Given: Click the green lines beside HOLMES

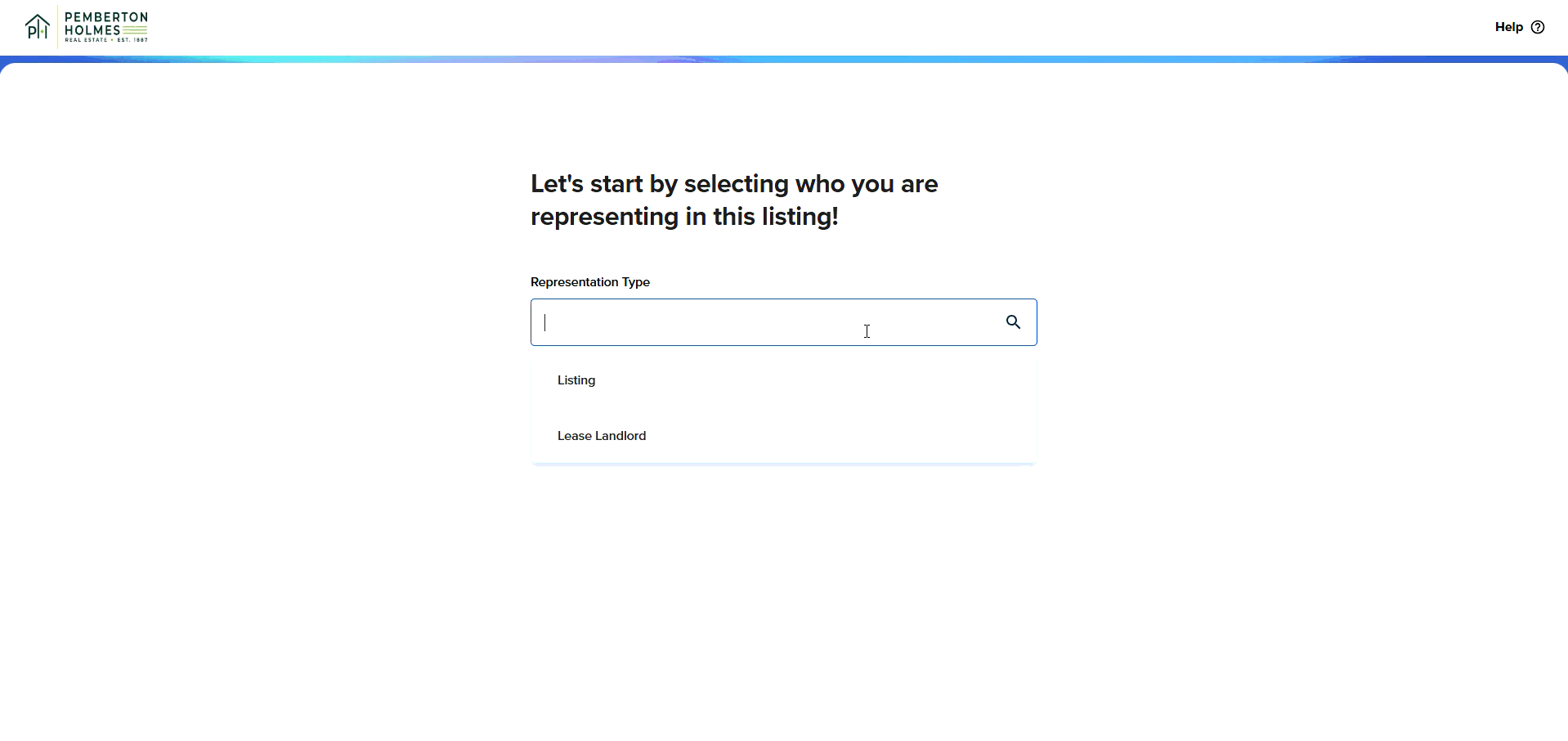Looking at the screenshot, I should [x=135, y=30].
